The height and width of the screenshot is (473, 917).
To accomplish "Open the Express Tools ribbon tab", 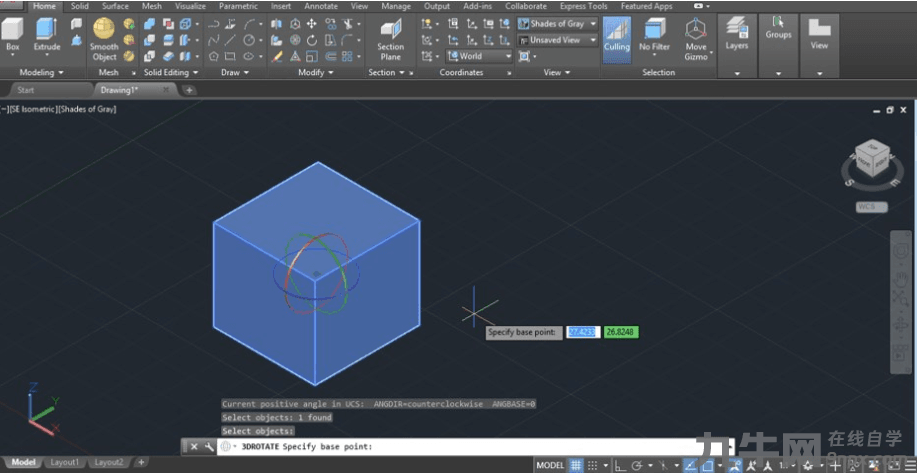I will [x=583, y=6].
